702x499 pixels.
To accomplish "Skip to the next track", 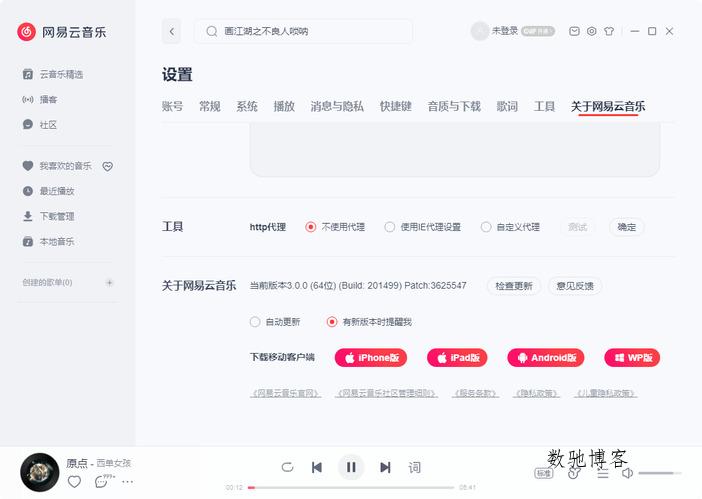I will 385,467.
